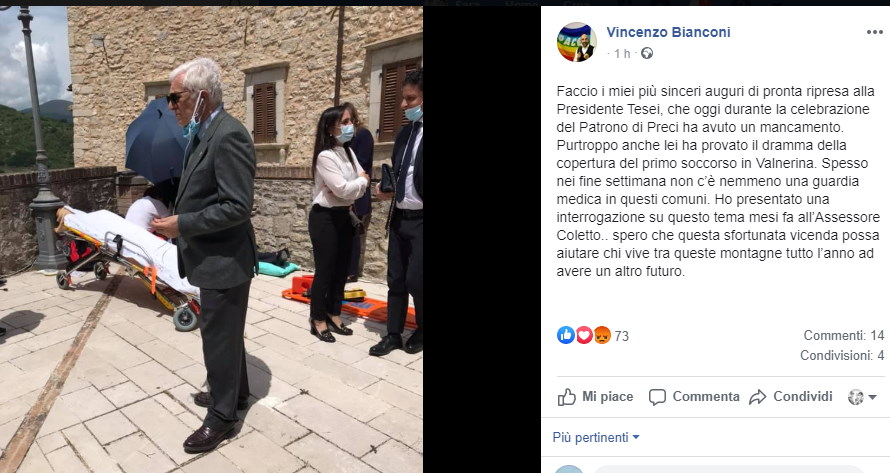Image resolution: width=890 pixels, height=473 pixels.
Task: Click the Condividi button label
Action: point(803,396)
